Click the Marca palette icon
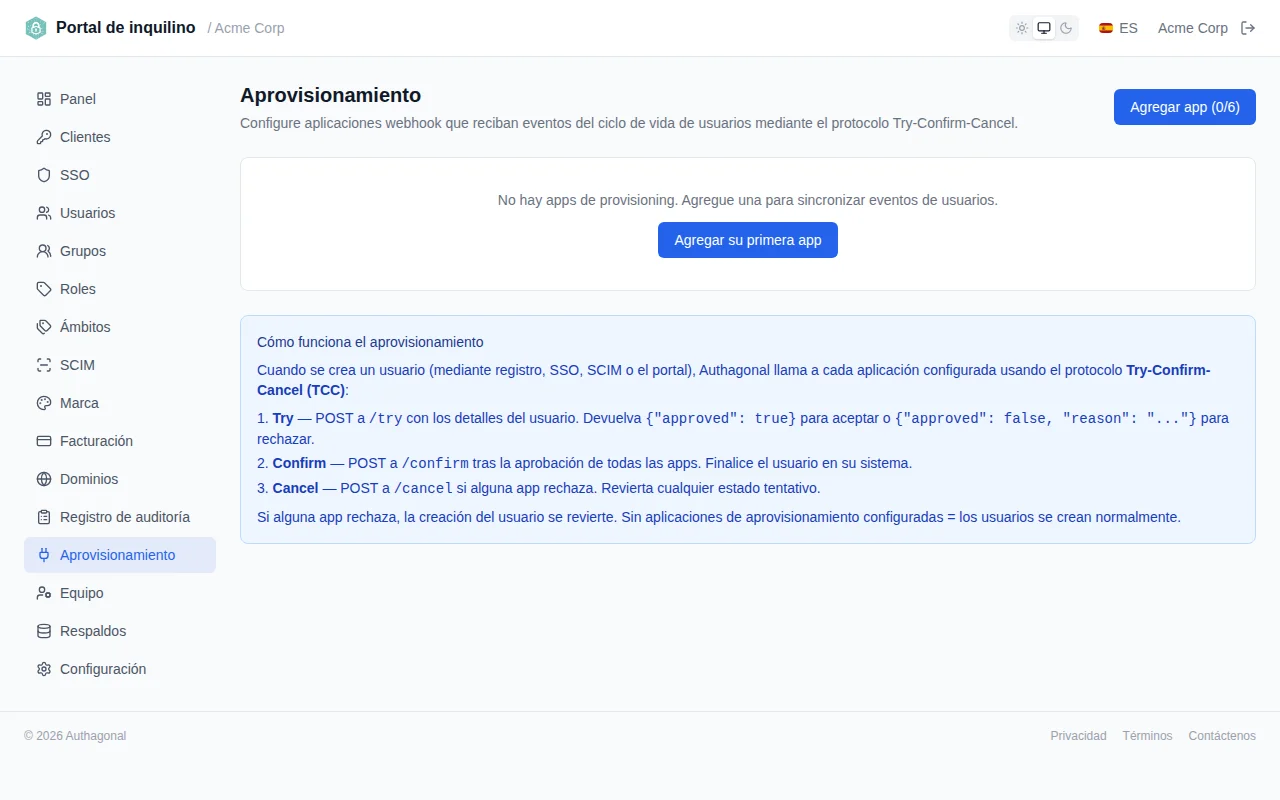Viewport: 1280px width, 800px height. (44, 403)
